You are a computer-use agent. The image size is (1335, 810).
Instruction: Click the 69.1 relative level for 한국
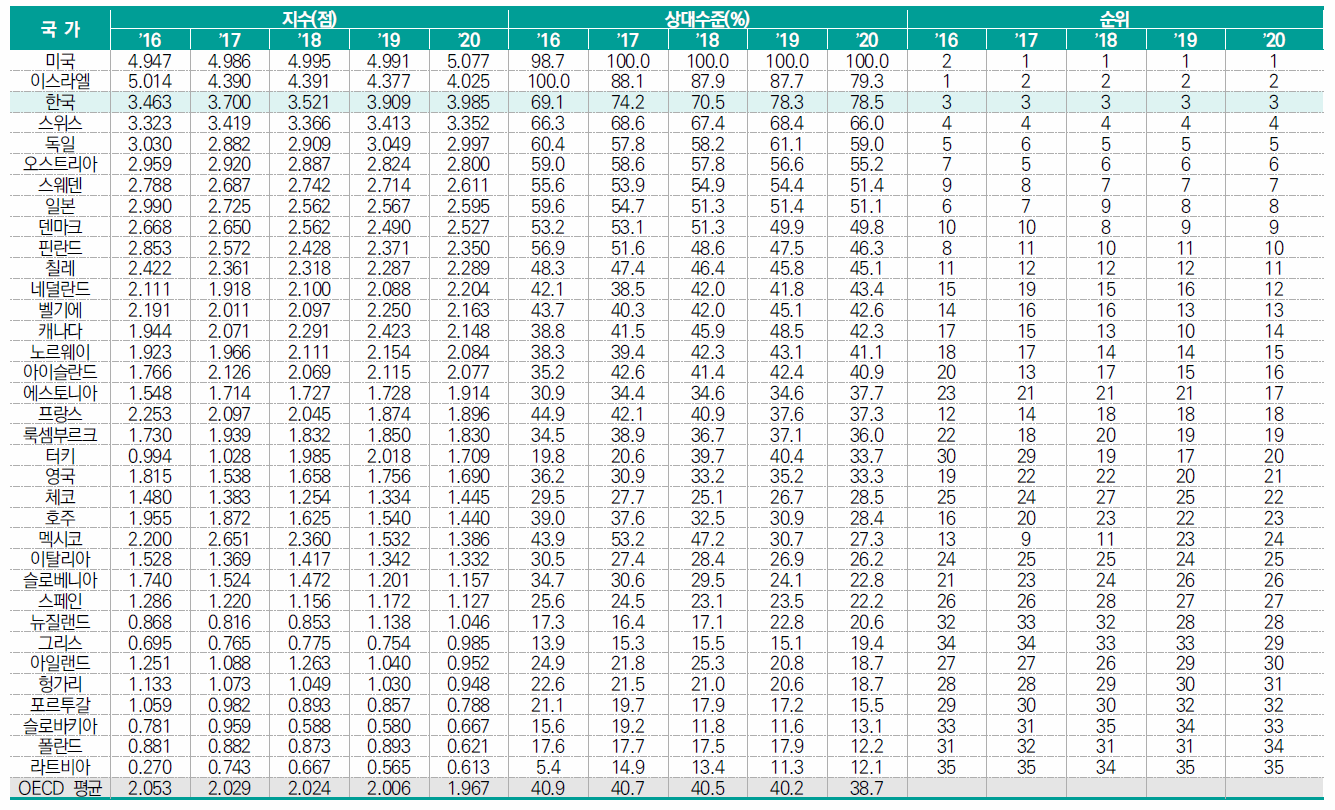click(548, 102)
